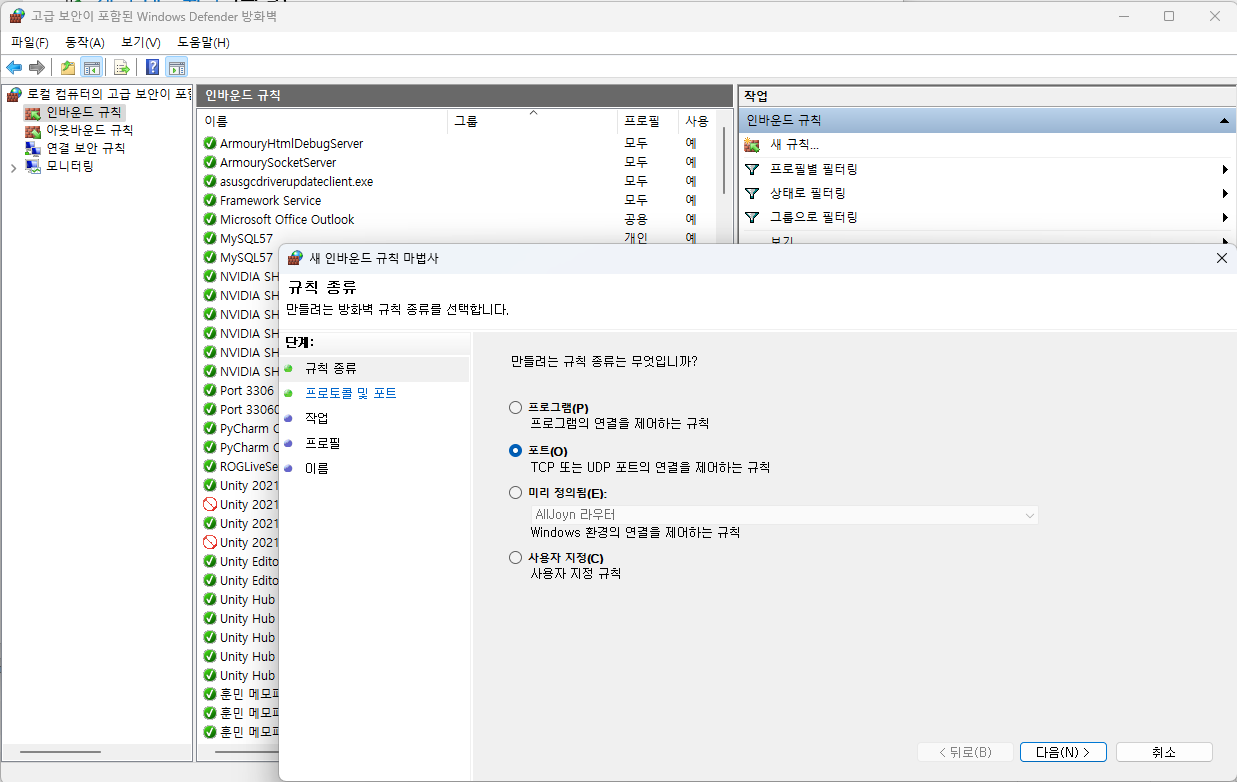The height and width of the screenshot is (782, 1237).
Task: Click the green check icon for ArmouryHtmlDebugServer
Action: 210,143
